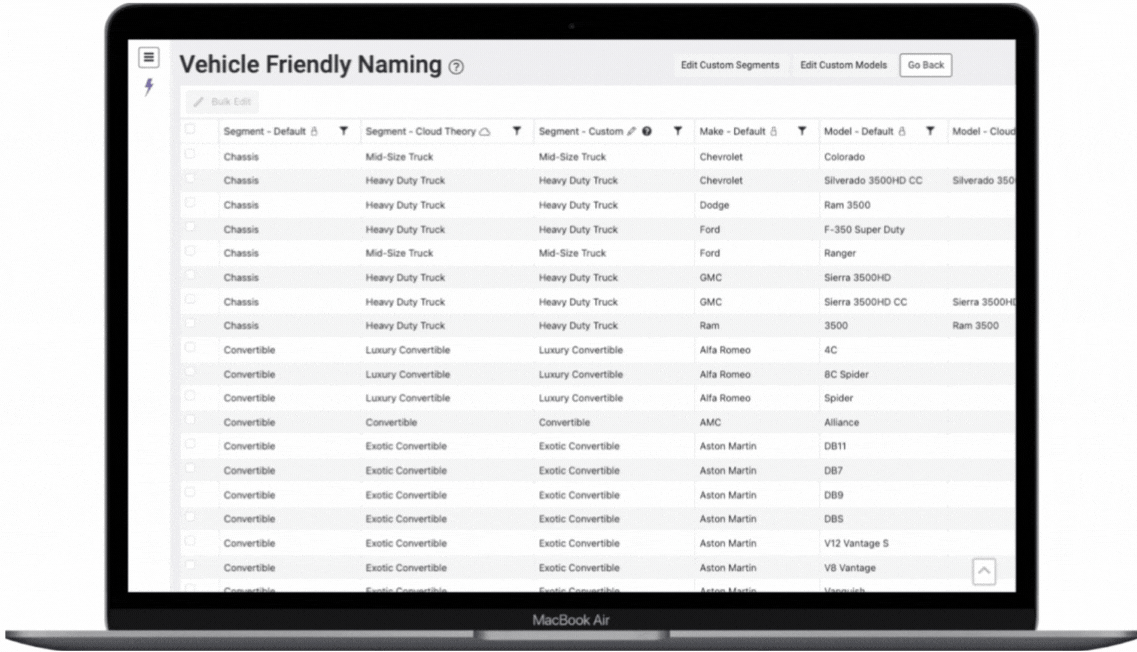This screenshot has width=1137, height=652.
Task: Click cloud icon on Segment - Cloud Theory header
Action: (x=484, y=131)
